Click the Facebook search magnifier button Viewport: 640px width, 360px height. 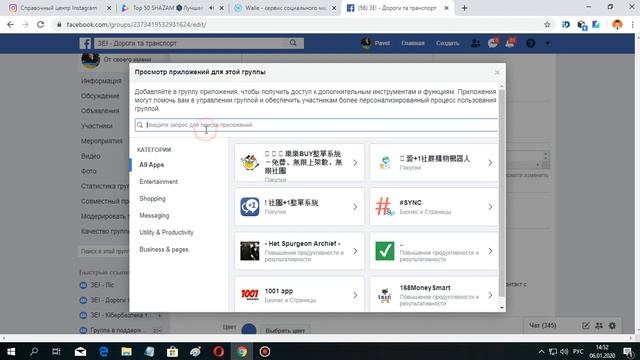293,43
